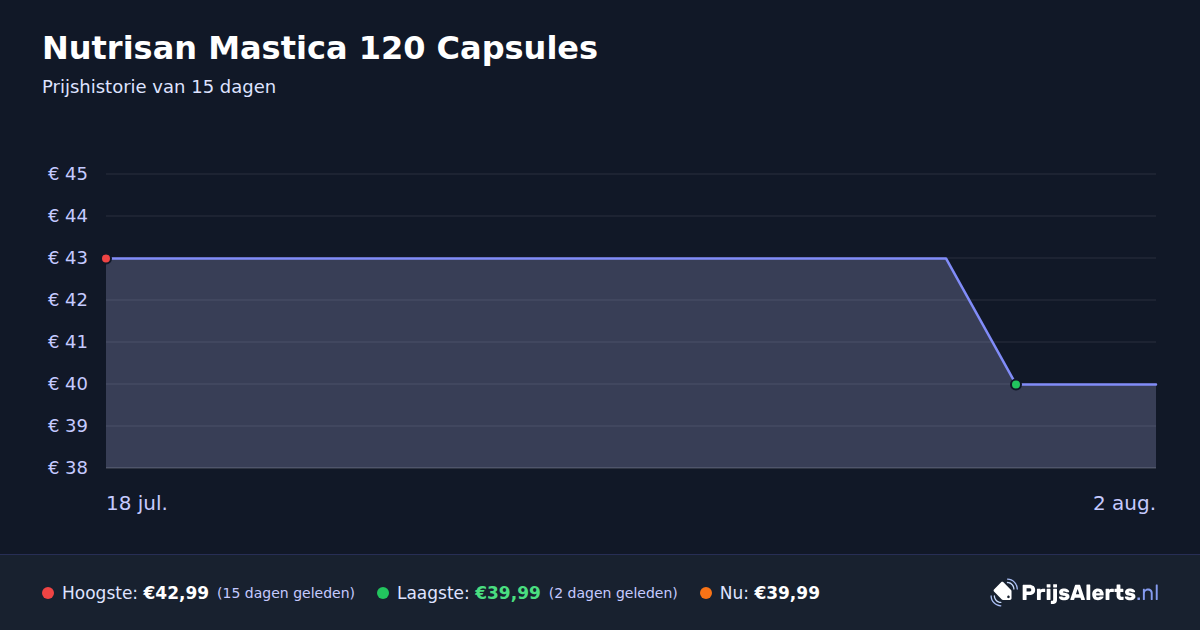Click the € 43 axis label
This screenshot has height=630, width=1200.
[68, 258]
